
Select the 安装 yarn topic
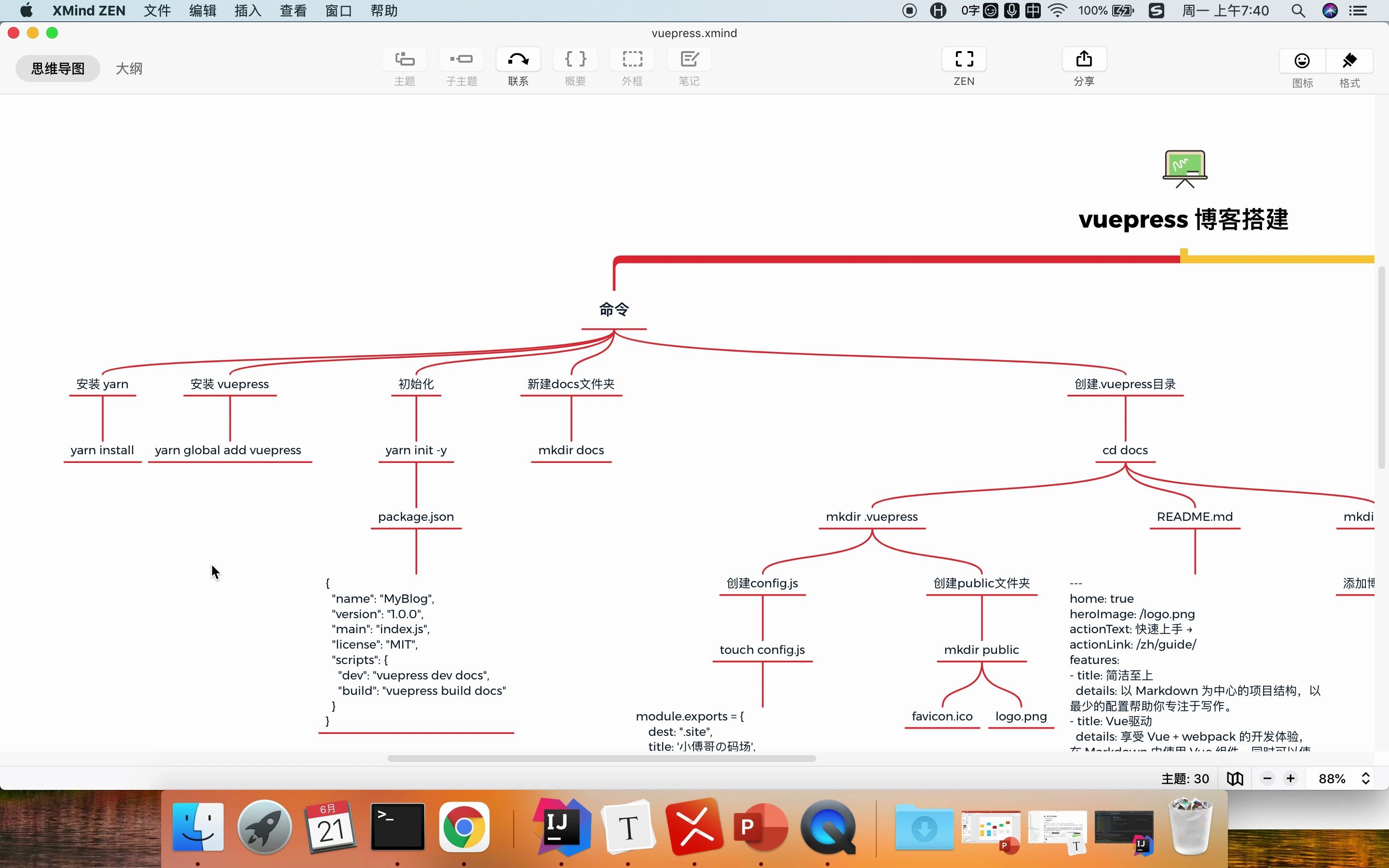[102, 384]
